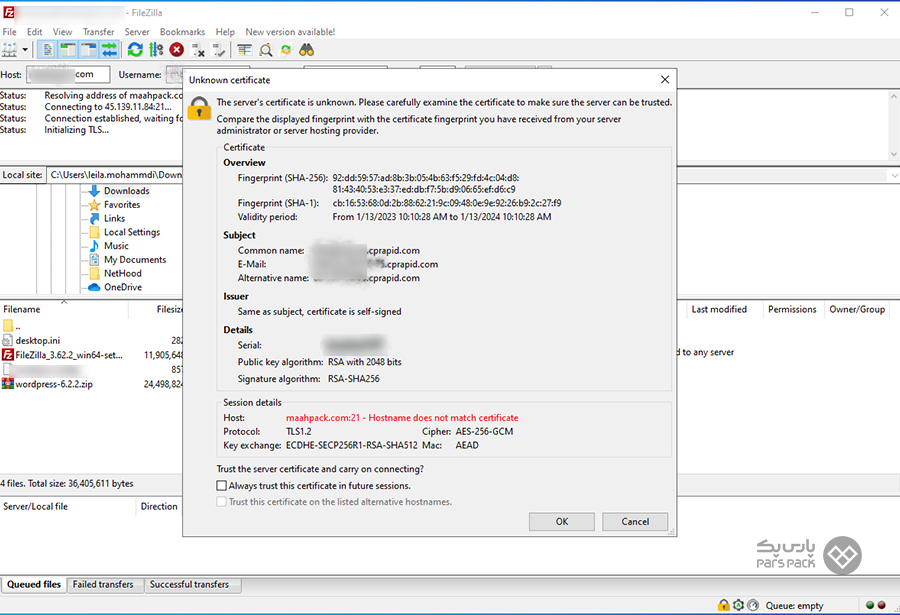Image resolution: width=900 pixels, height=615 pixels.
Task: Toggle local directory tree display icon
Action: (x=68, y=51)
